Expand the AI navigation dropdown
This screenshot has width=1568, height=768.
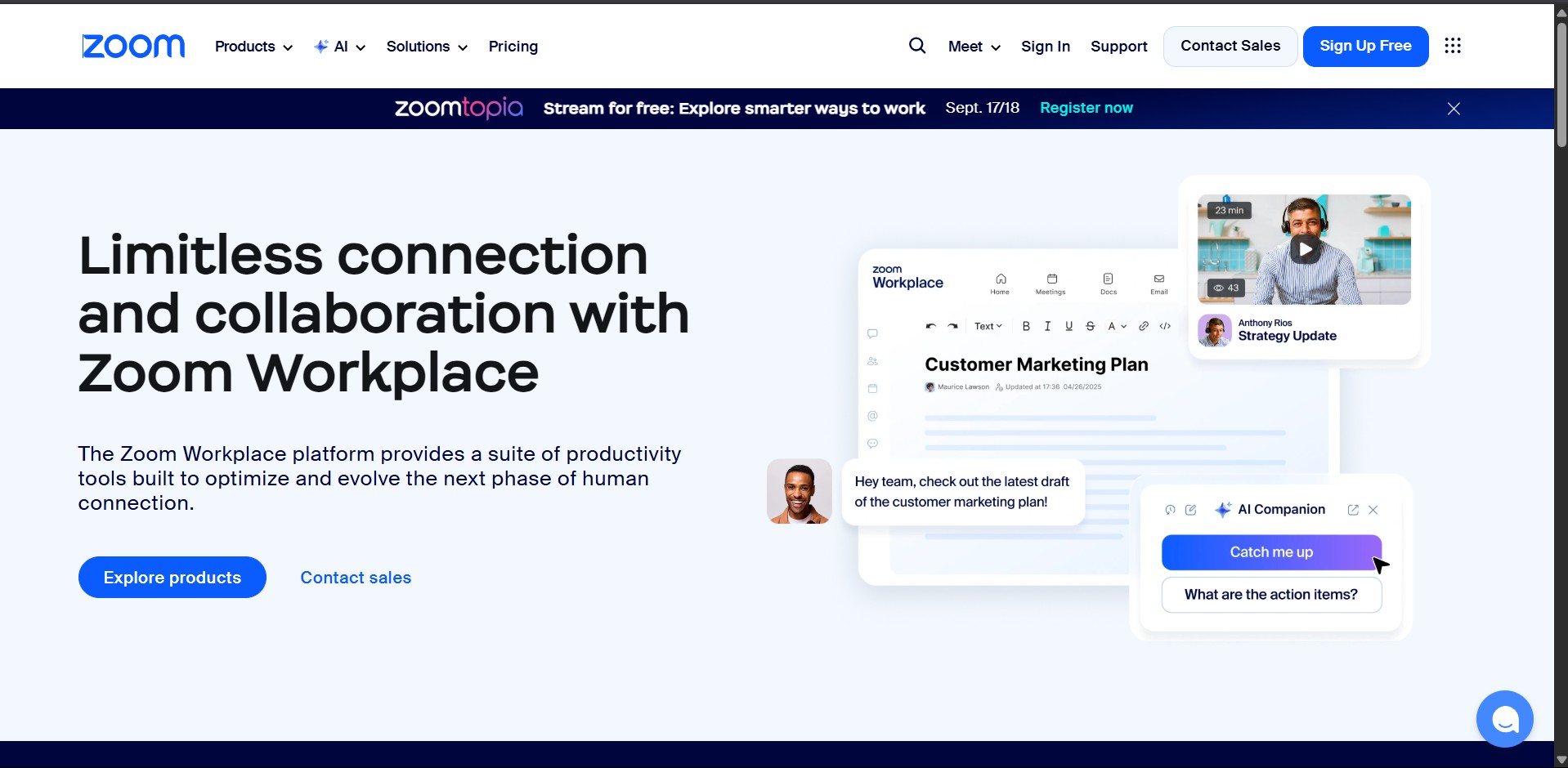click(340, 47)
